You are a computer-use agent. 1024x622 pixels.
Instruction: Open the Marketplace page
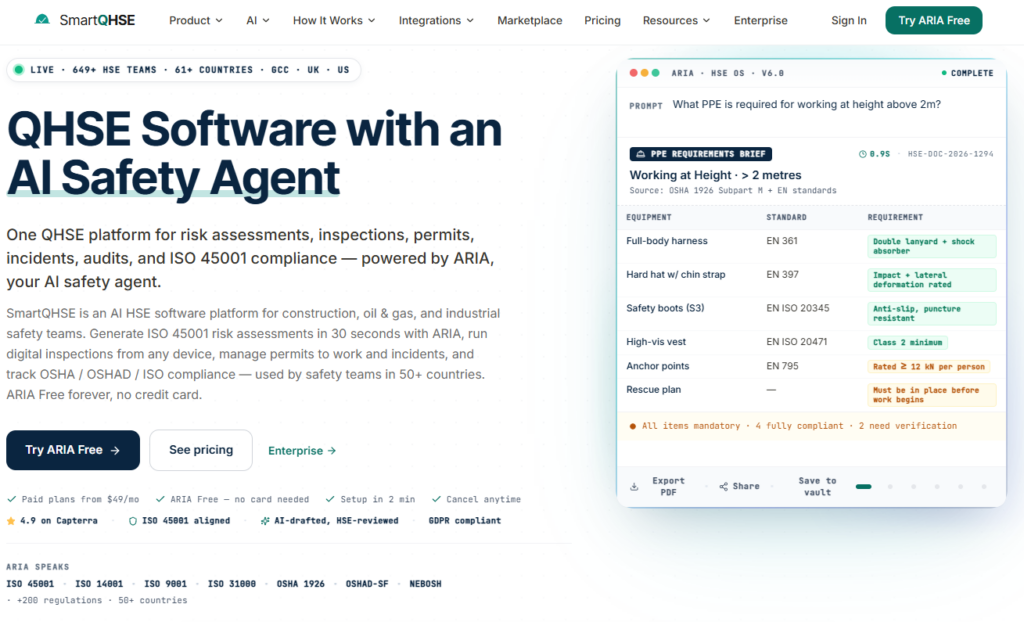[x=530, y=20]
